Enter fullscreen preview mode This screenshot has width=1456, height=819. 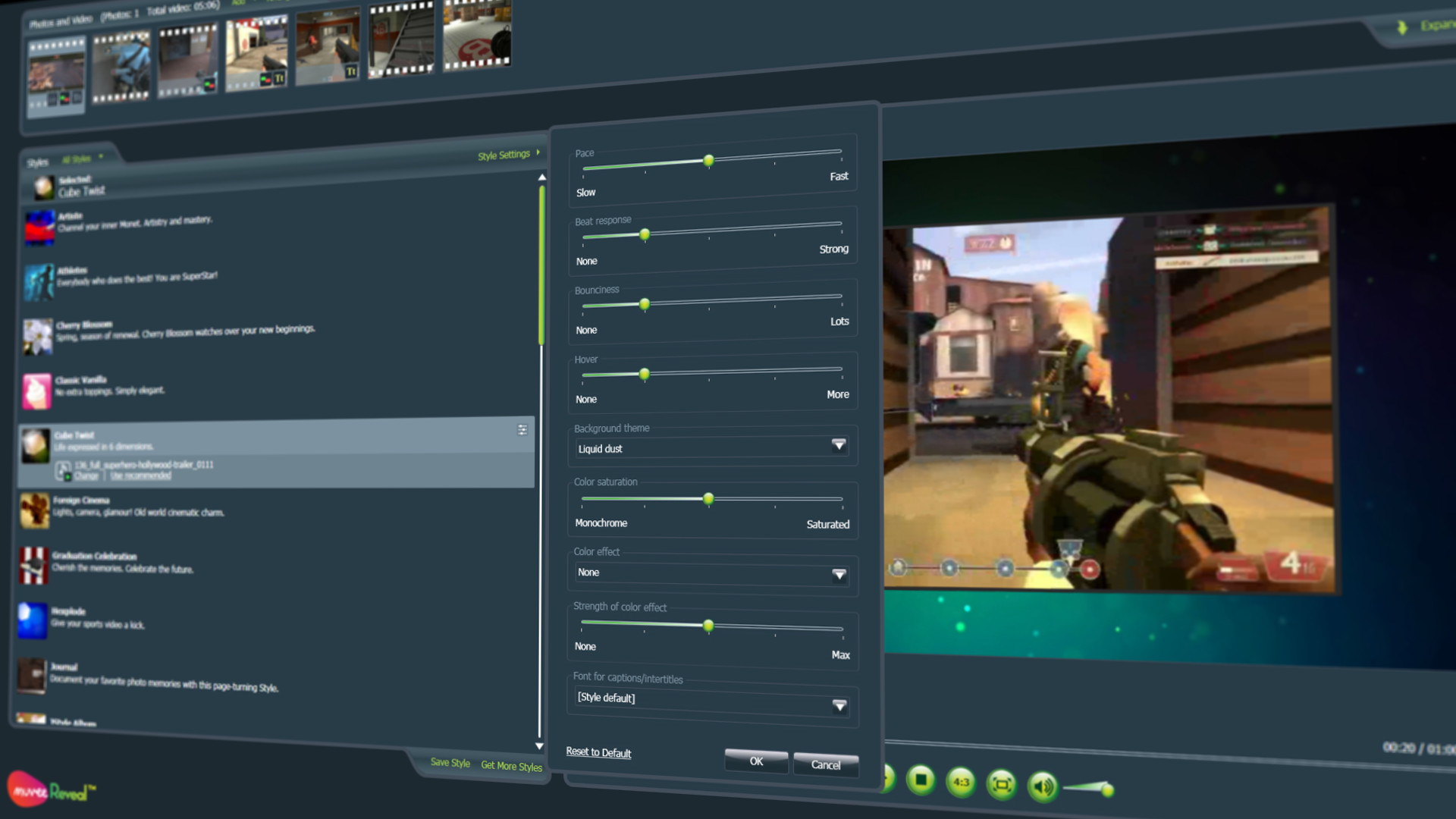(x=1002, y=783)
